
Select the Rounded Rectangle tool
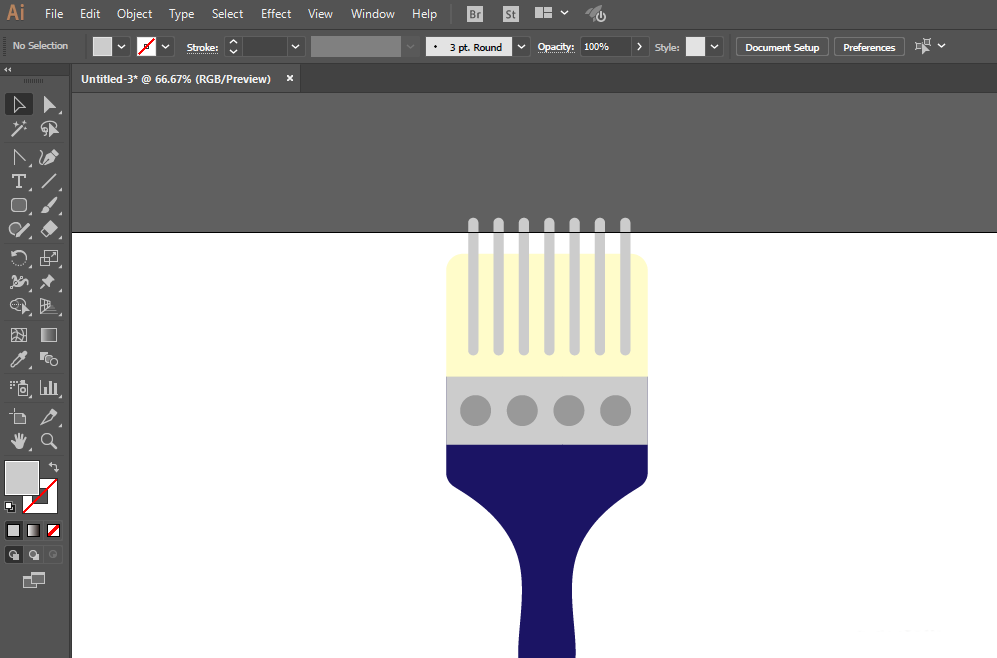pyautogui.click(x=19, y=205)
